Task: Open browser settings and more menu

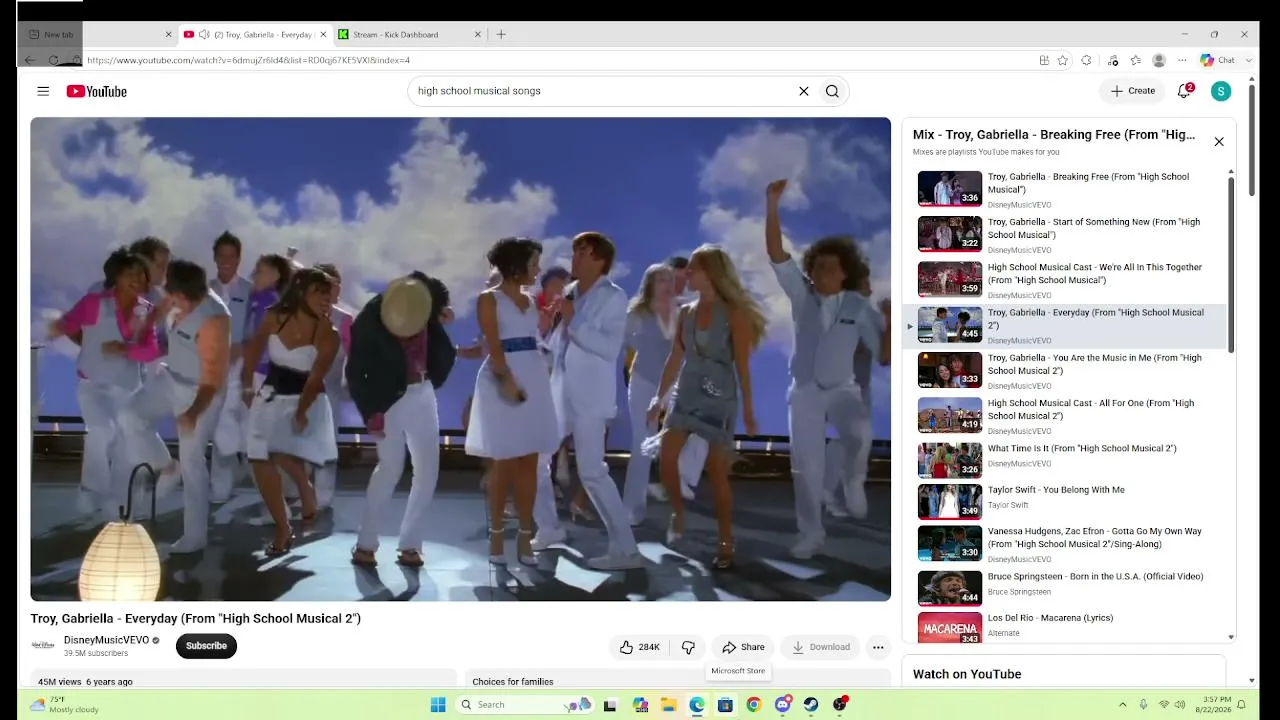Action: click(1182, 60)
